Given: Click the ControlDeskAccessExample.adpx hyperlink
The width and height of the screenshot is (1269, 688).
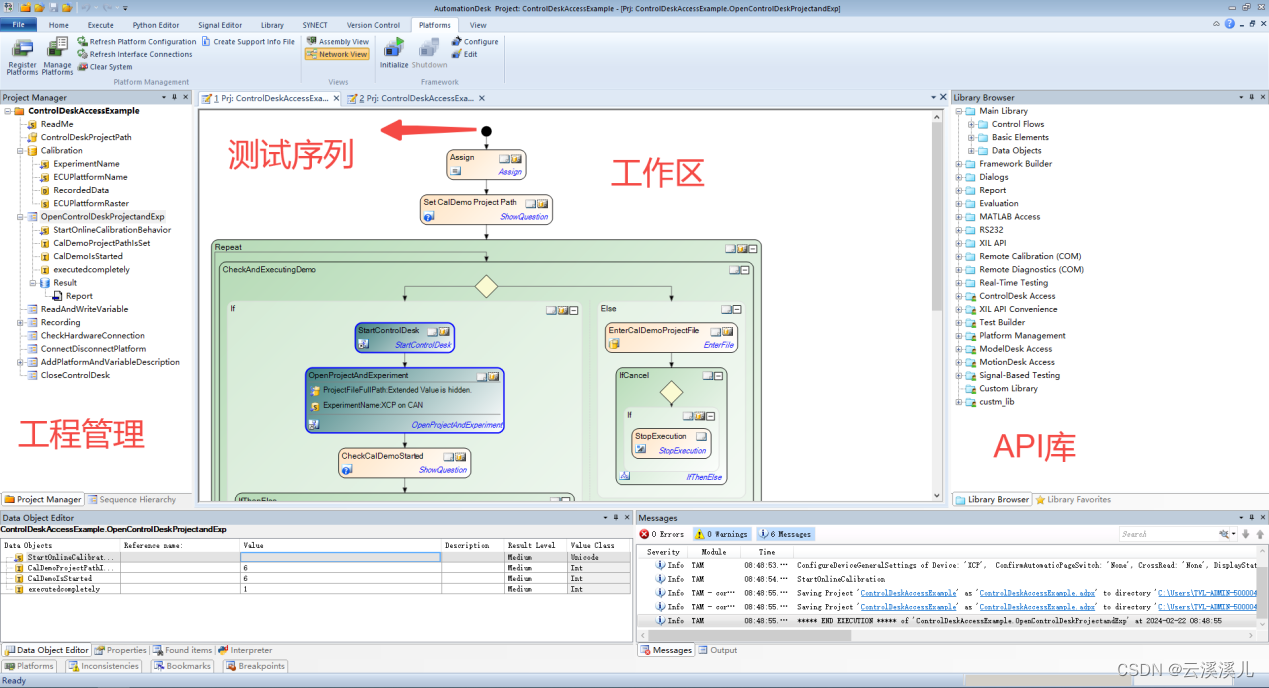Looking at the screenshot, I should coord(1037,592).
